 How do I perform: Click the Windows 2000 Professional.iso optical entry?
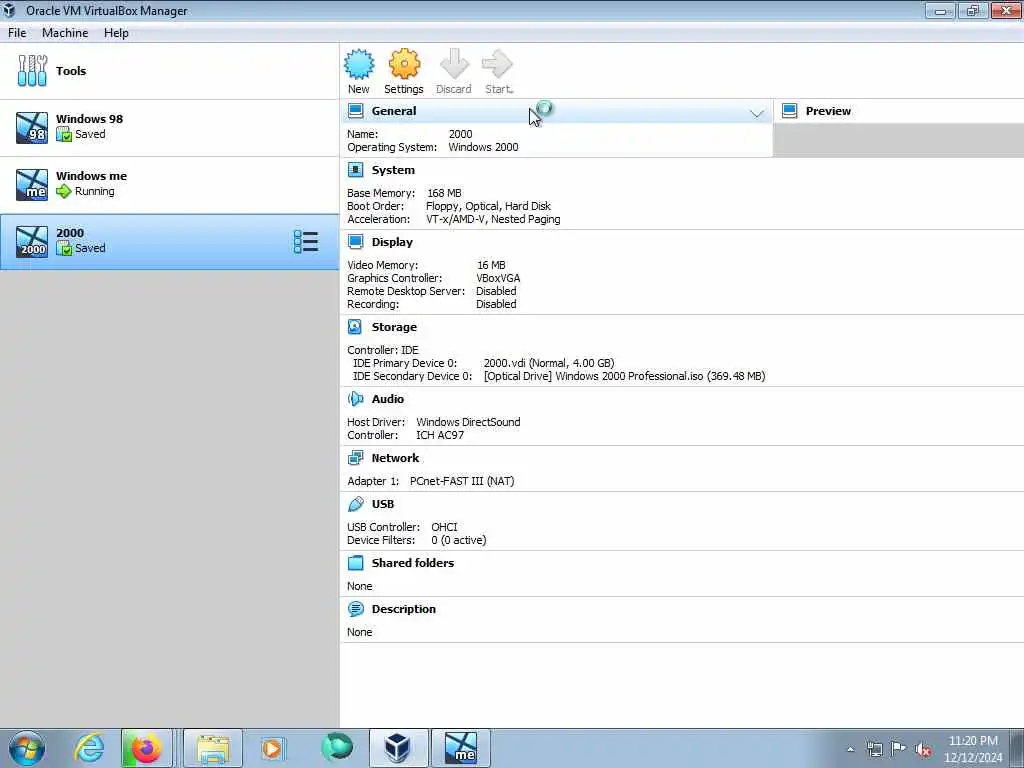(x=624, y=376)
